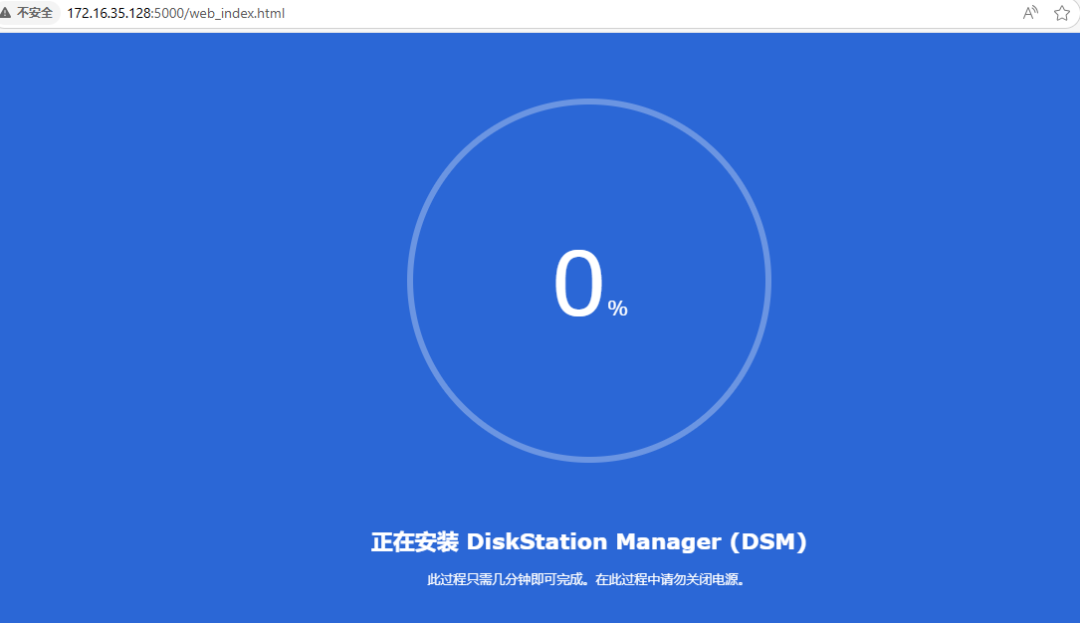Click the :5000 port in the address bar
Screen dimensions: 1080x623
click(168, 14)
